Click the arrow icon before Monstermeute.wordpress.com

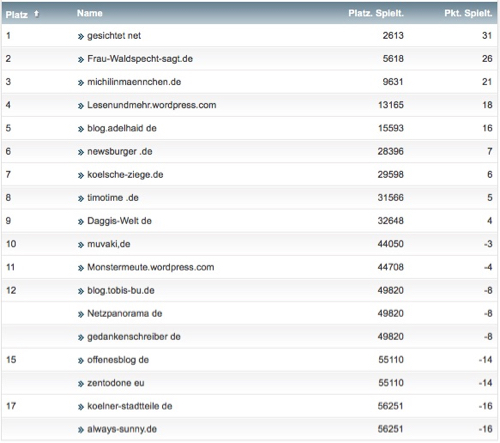coord(81,268)
